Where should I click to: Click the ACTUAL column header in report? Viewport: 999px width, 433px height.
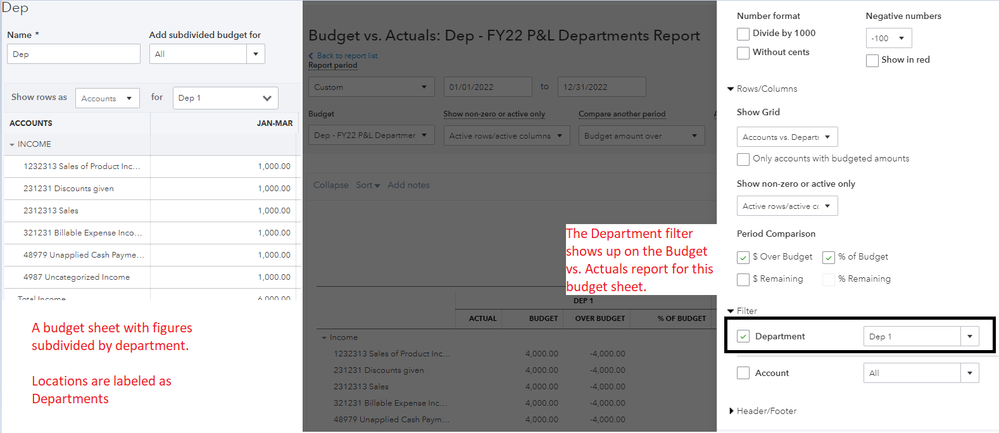click(483, 318)
